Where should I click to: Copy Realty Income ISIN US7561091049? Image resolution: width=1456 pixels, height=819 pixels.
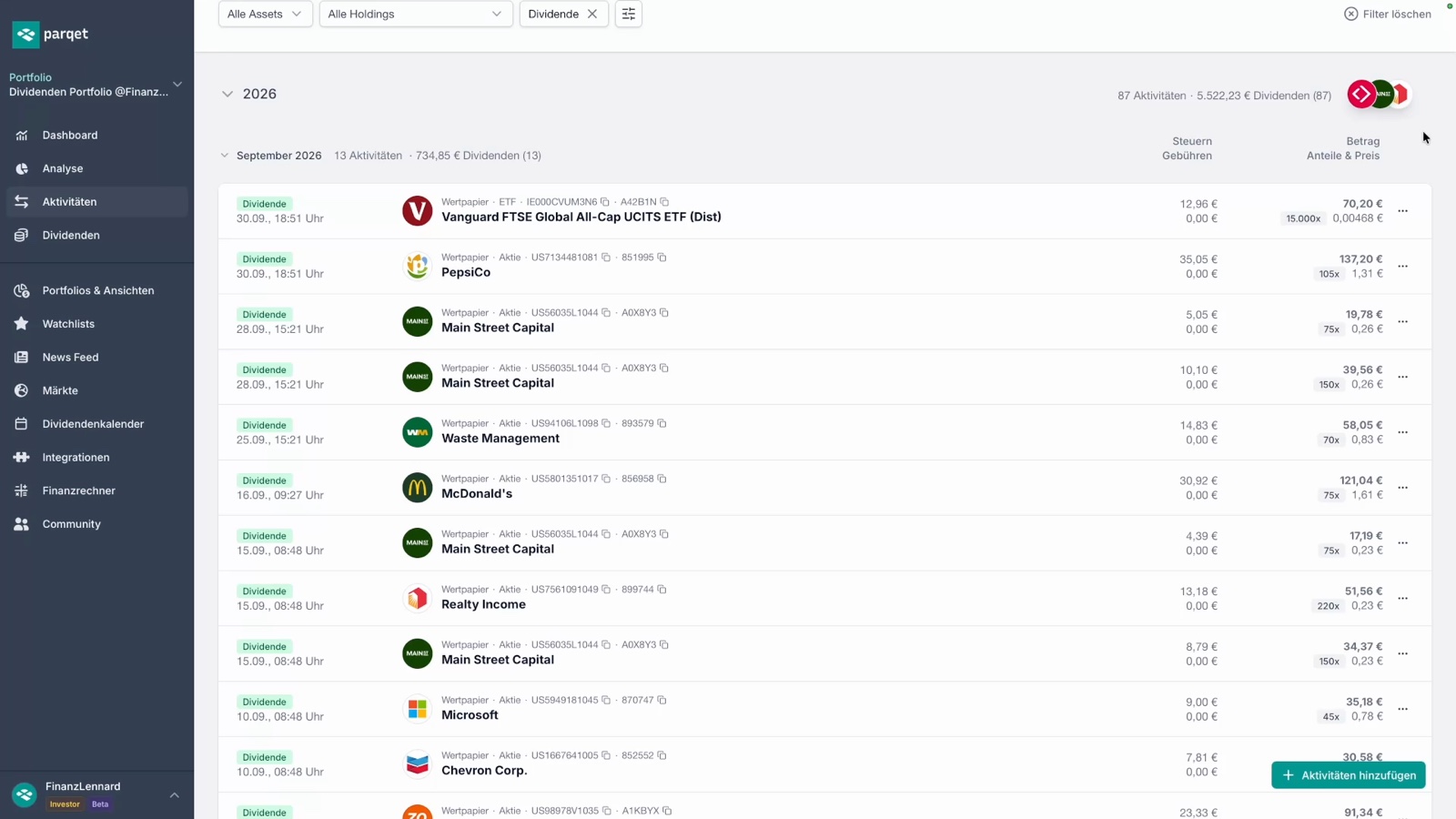pyautogui.click(x=606, y=590)
